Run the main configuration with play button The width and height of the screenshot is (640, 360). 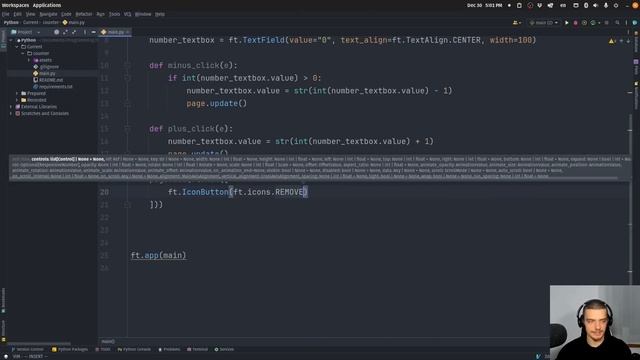click(567, 23)
